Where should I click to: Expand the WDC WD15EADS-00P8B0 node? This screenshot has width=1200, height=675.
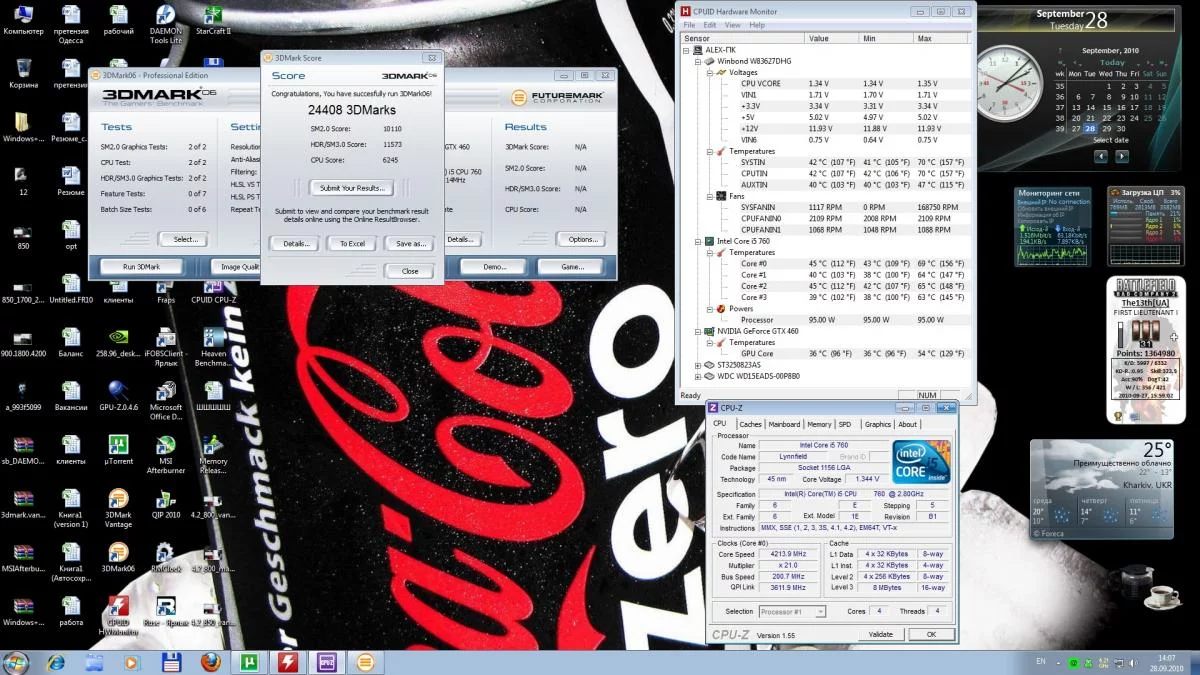[x=698, y=377]
